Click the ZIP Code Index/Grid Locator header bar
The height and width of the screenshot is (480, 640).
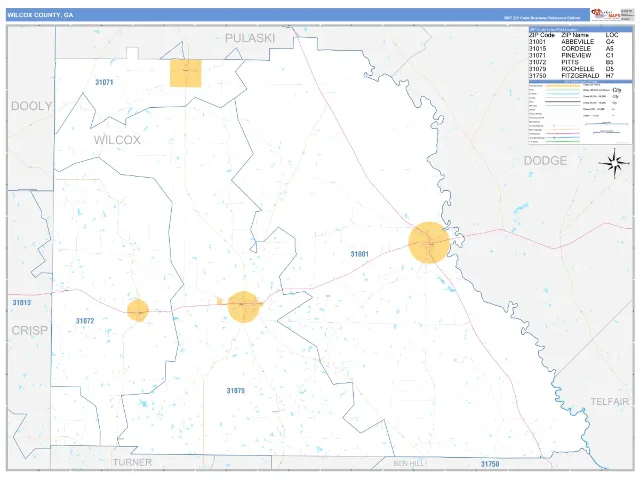tap(580, 29)
